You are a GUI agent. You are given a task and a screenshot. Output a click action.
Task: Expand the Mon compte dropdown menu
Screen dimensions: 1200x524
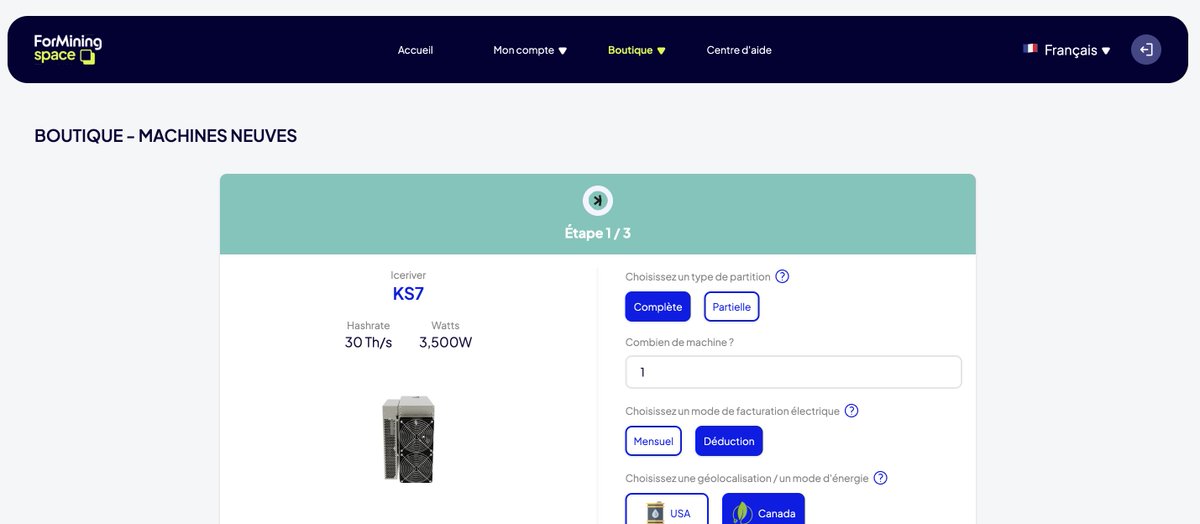coord(530,50)
